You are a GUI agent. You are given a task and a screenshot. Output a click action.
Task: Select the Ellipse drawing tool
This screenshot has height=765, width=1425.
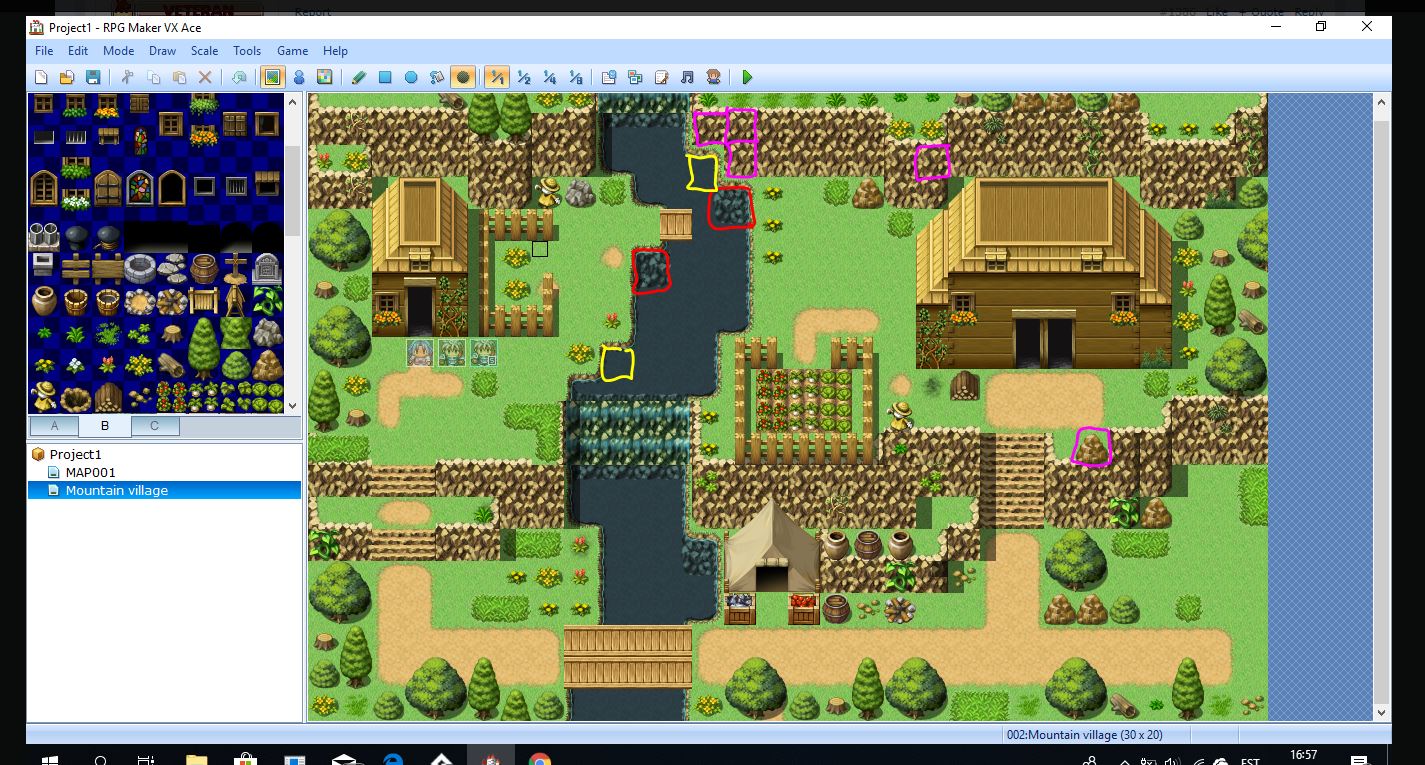point(411,77)
